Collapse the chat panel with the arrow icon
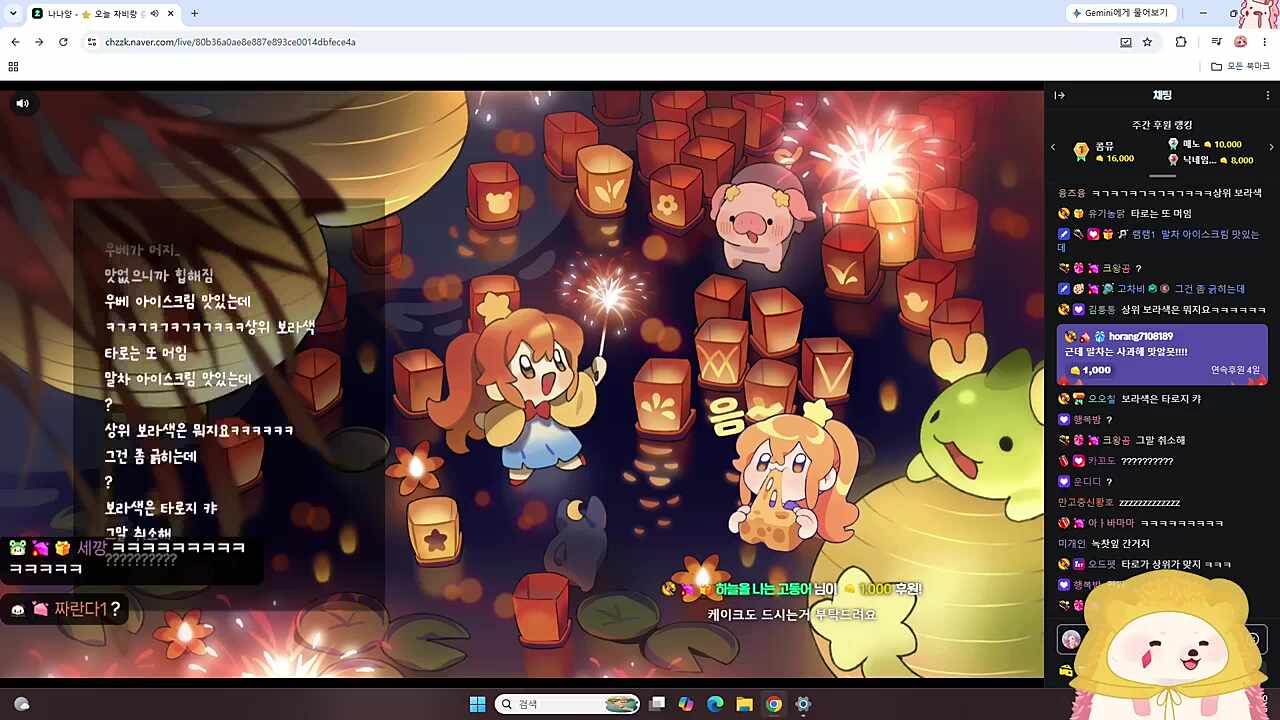The height and width of the screenshot is (720, 1280). pos(1060,95)
